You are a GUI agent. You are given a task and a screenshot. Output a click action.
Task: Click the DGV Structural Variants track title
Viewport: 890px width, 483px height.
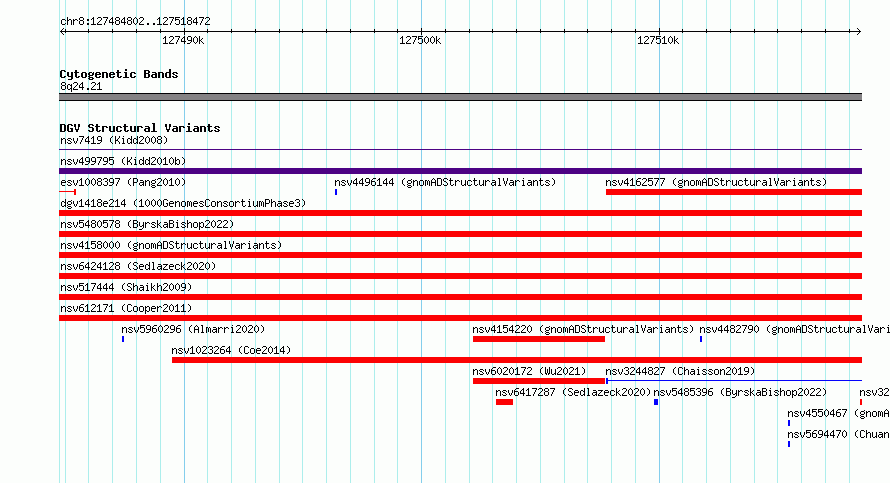coord(140,128)
